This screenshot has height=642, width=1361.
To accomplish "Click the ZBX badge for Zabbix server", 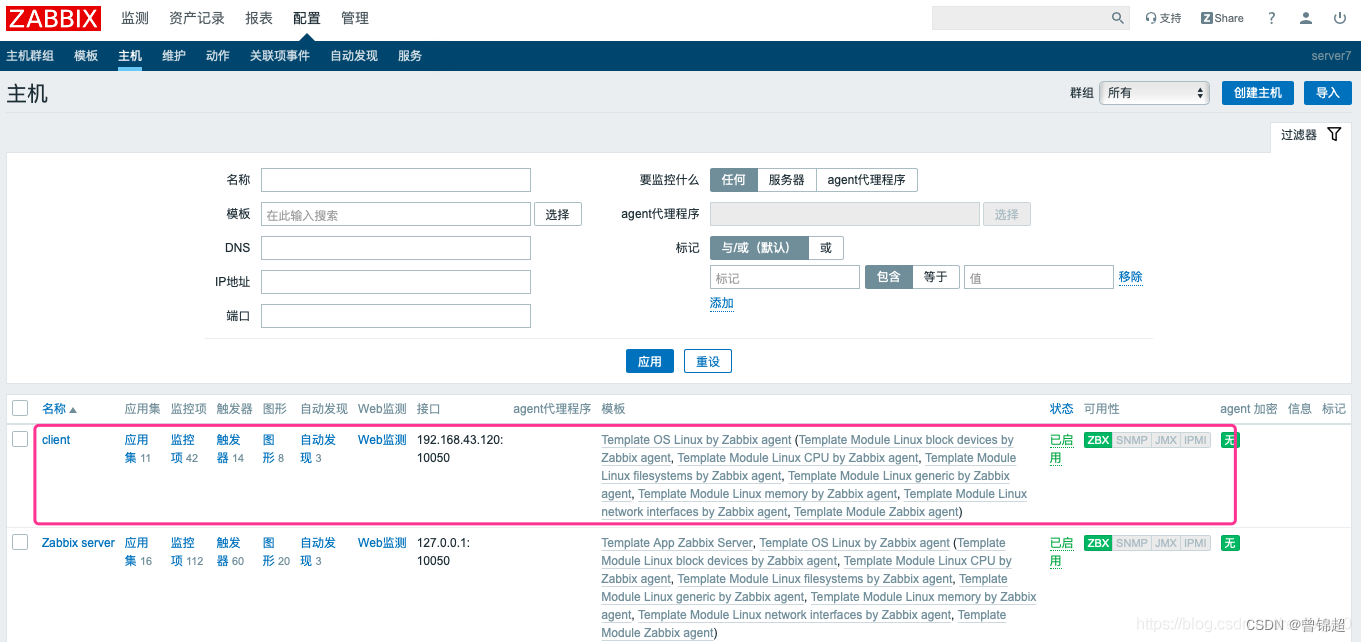I will click(x=1098, y=543).
